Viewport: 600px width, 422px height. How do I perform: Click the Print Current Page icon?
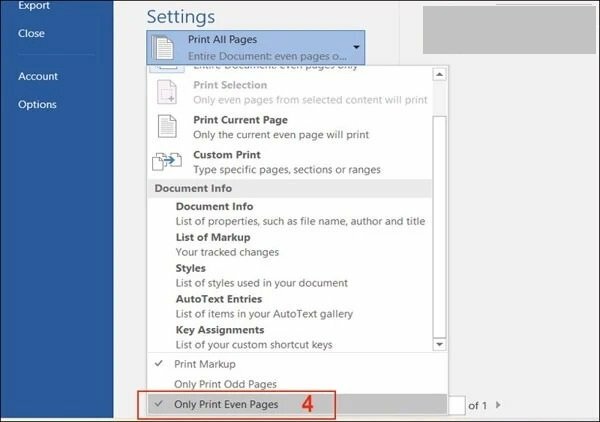165,126
